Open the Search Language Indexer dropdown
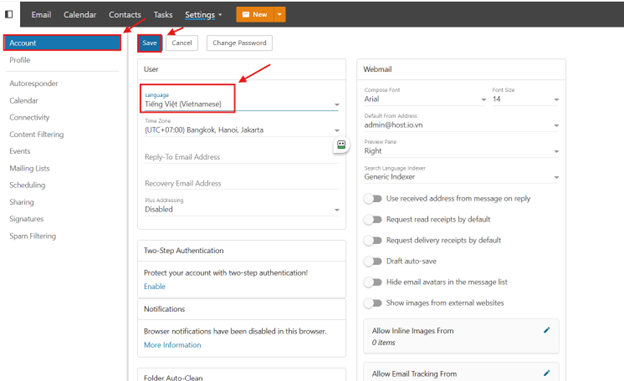Viewport: 624px width, 381px height. [x=462, y=173]
